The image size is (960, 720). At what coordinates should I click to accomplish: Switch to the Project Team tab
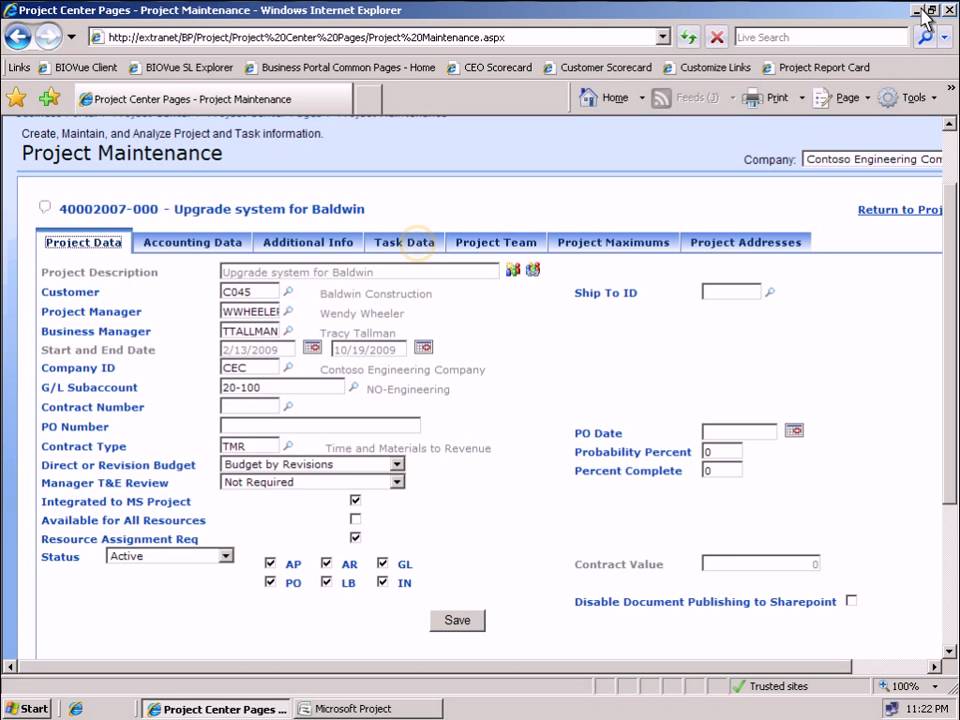496,242
